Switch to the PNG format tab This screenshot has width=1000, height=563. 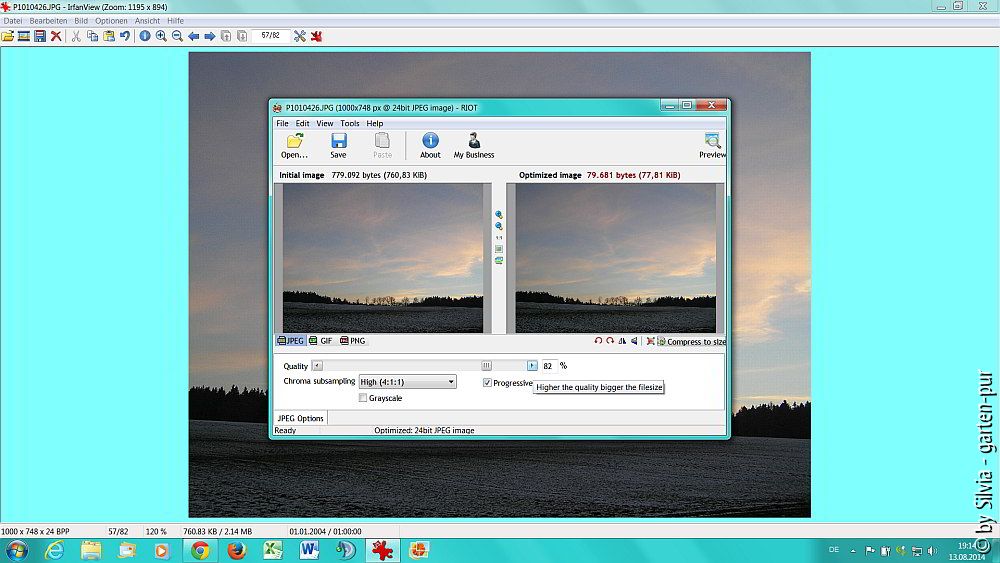[x=353, y=341]
